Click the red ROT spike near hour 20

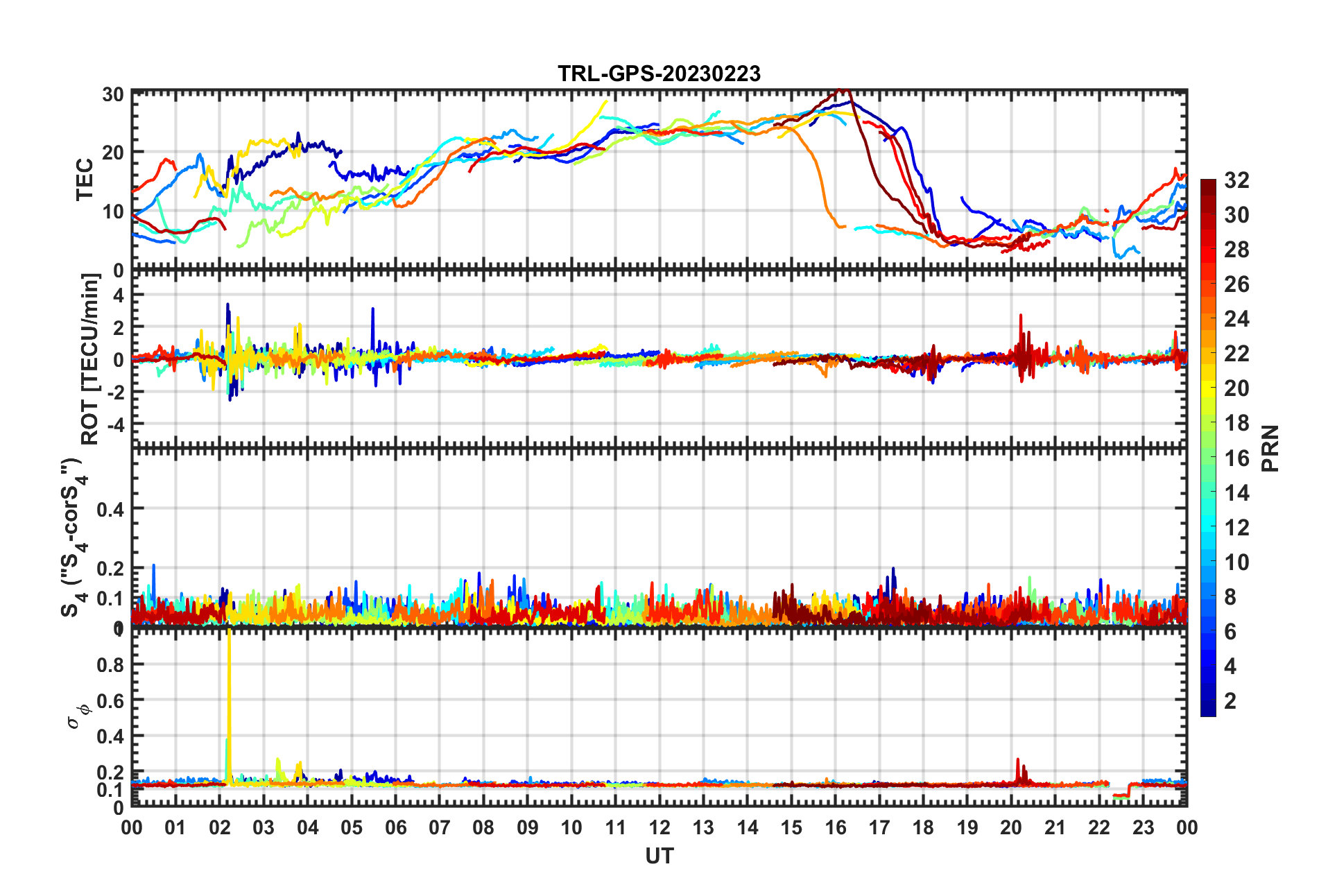click(1021, 347)
